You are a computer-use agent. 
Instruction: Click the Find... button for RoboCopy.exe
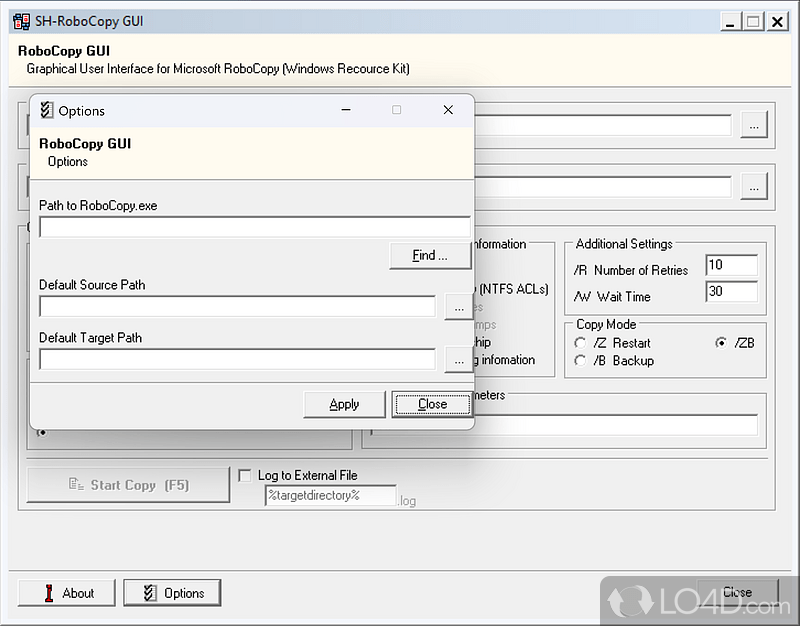click(x=430, y=256)
